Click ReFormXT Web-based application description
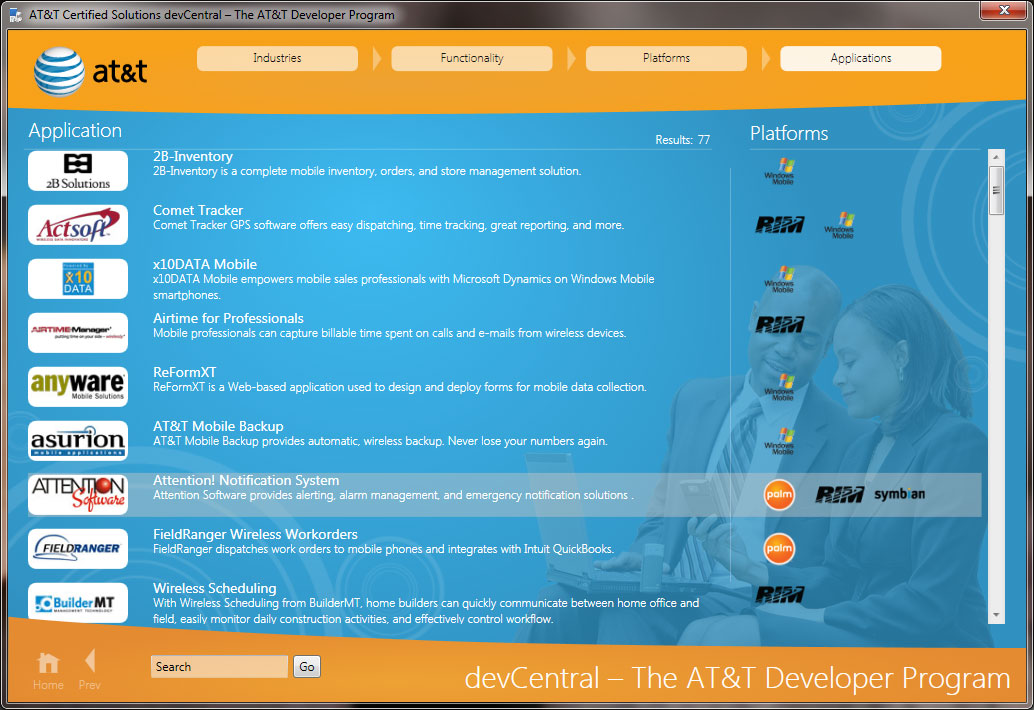Screen dimensions: 1034x710 pyautogui.click(x=400, y=388)
